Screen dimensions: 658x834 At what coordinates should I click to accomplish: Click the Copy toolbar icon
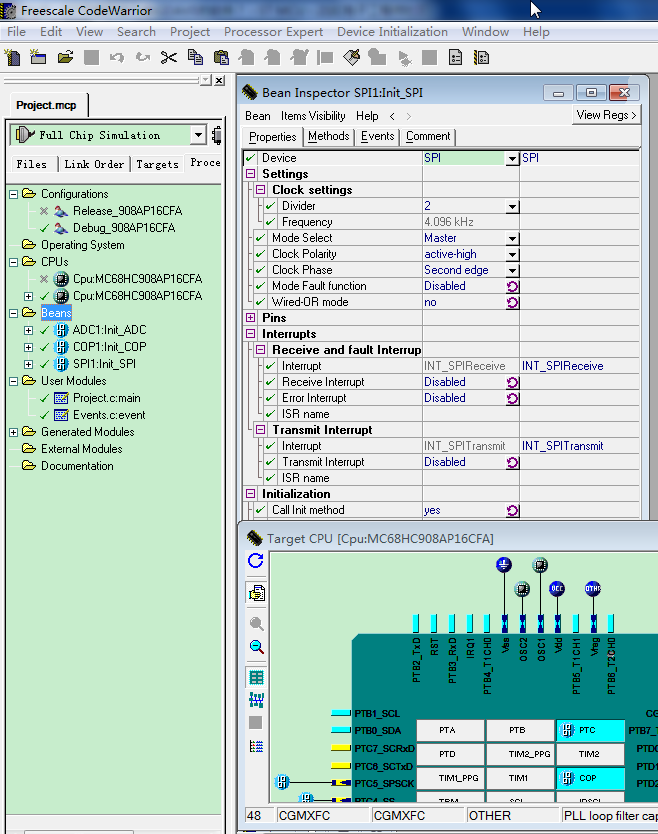point(195,57)
